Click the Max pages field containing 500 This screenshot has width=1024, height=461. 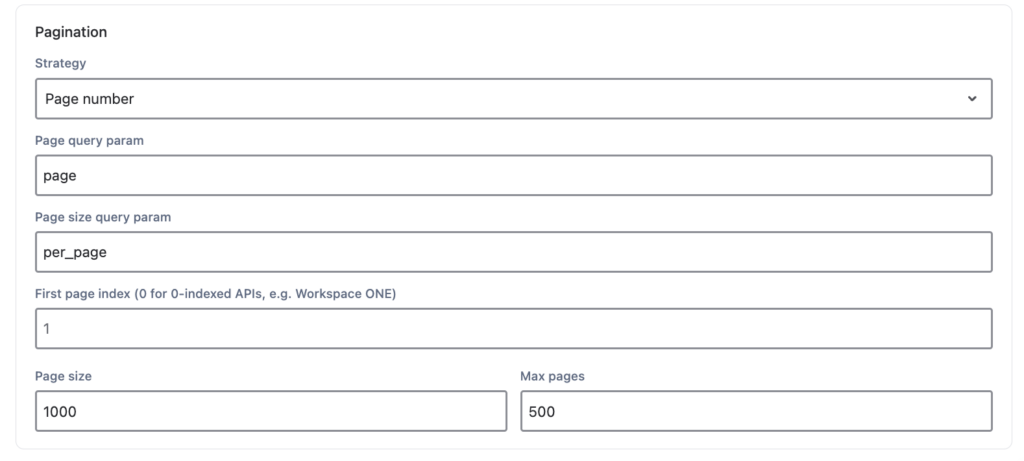pyautogui.click(x=756, y=411)
